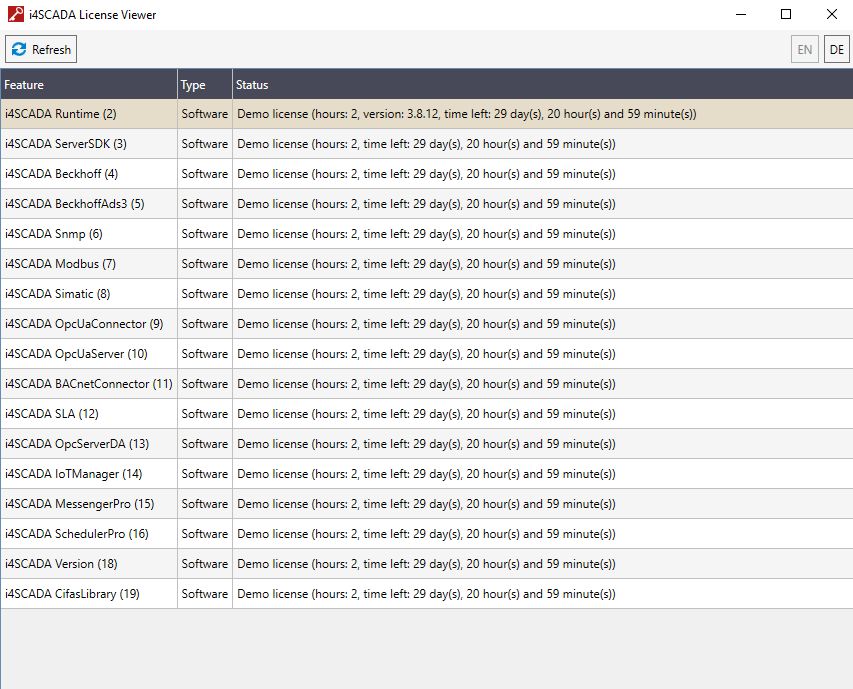This screenshot has width=853, height=689.
Task: Click the refresh arrows icon in the toolbar
Action: pyautogui.click(x=19, y=49)
